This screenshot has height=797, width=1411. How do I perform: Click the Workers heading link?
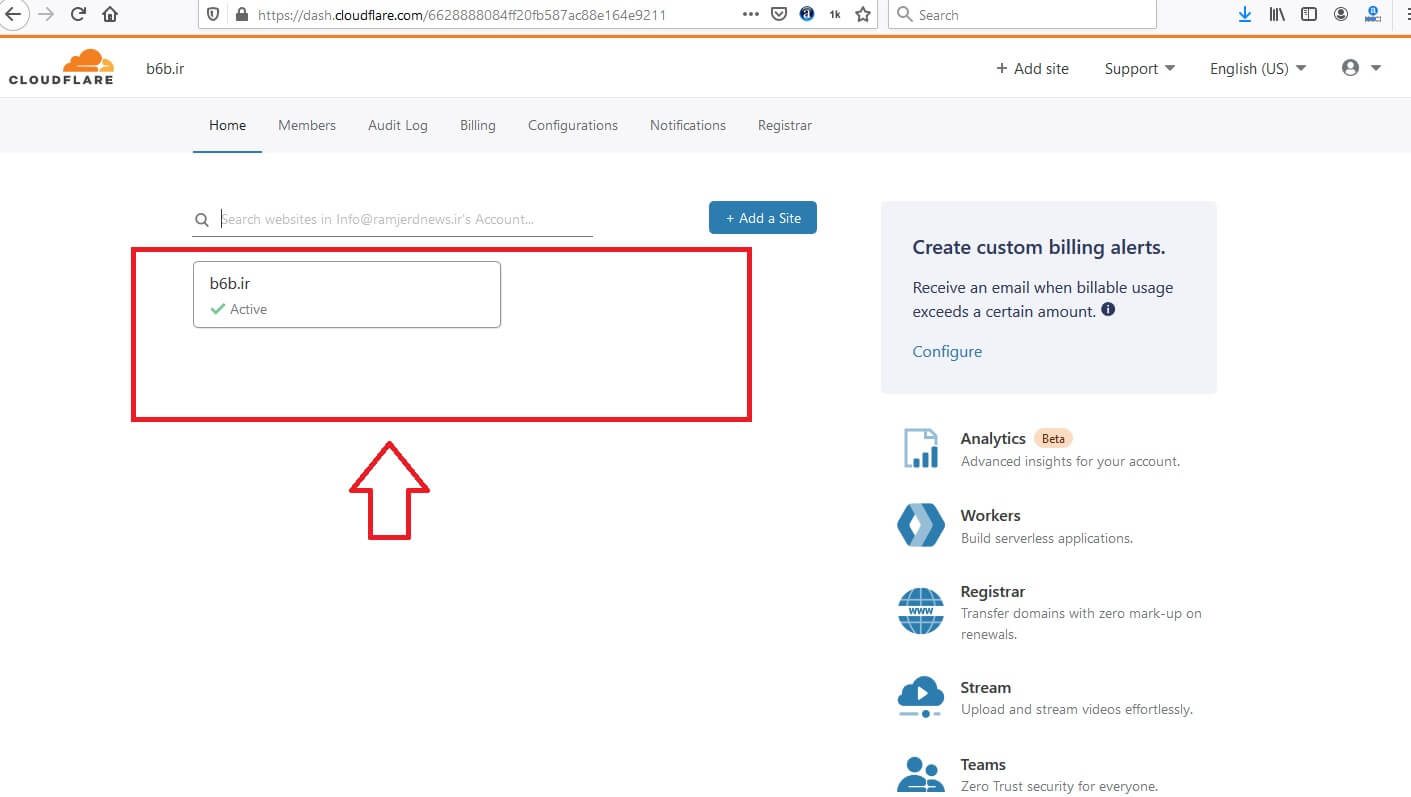click(x=990, y=516)
